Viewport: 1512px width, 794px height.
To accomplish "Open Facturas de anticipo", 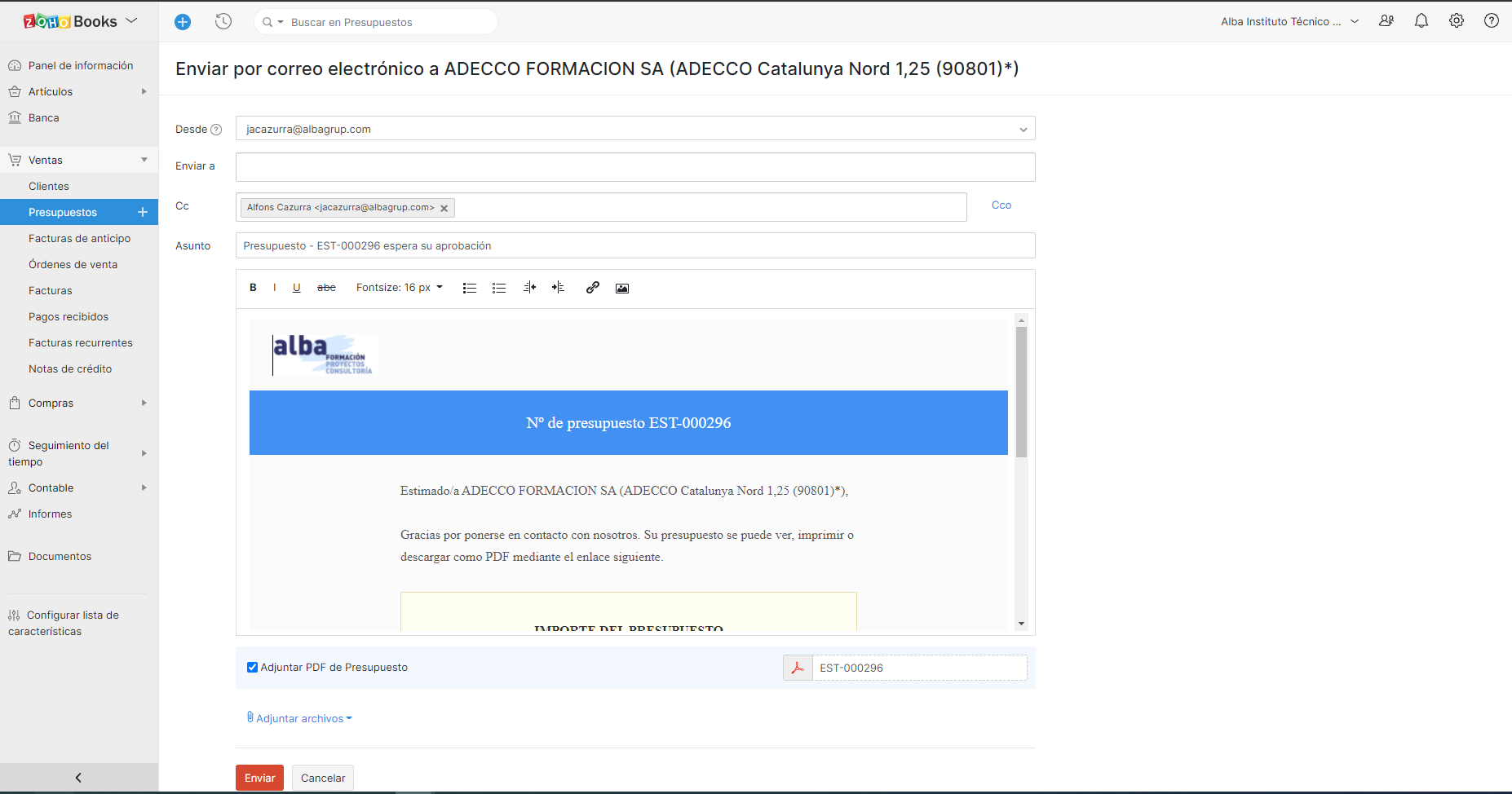I will click(79, 238).
